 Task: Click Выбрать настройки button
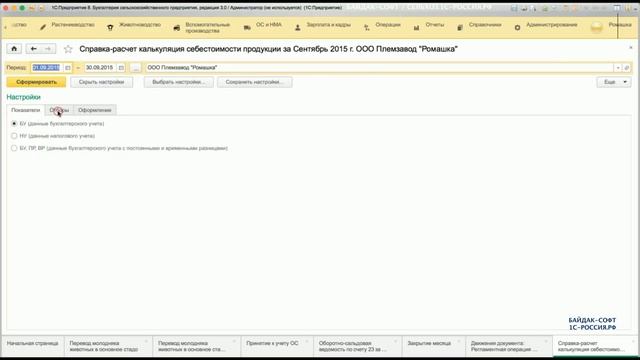point(178,82)
